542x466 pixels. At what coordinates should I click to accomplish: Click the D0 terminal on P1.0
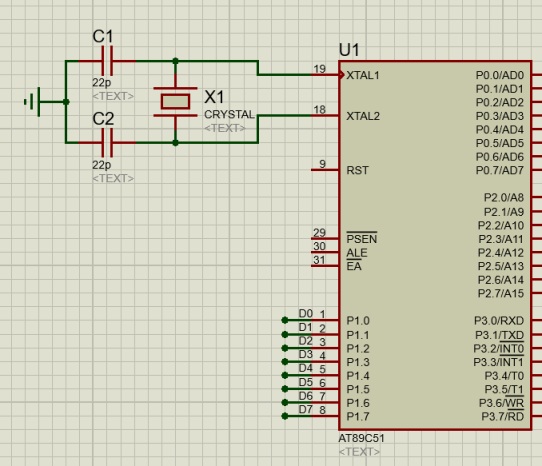pos(285,320)
